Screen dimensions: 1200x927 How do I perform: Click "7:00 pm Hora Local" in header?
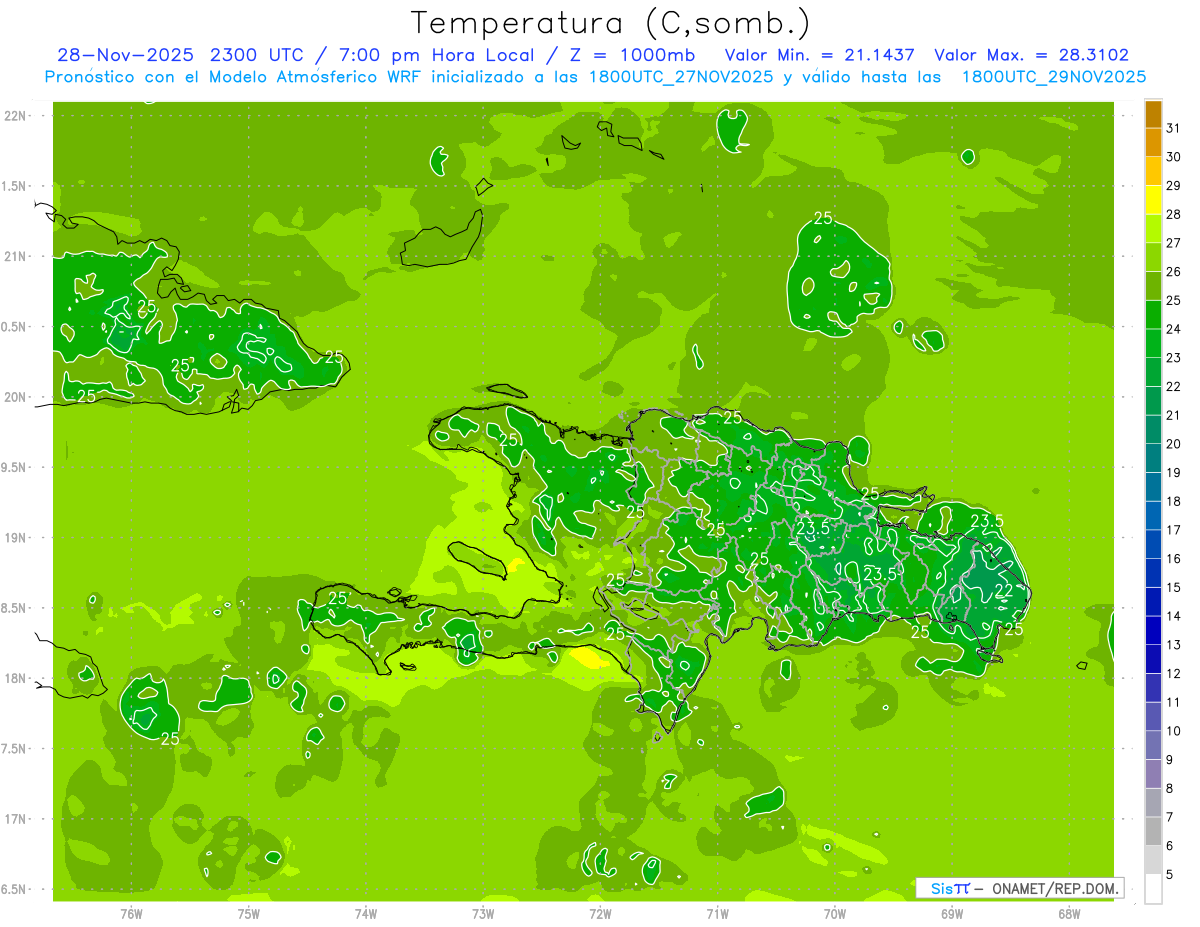click(x=438, y=55)
